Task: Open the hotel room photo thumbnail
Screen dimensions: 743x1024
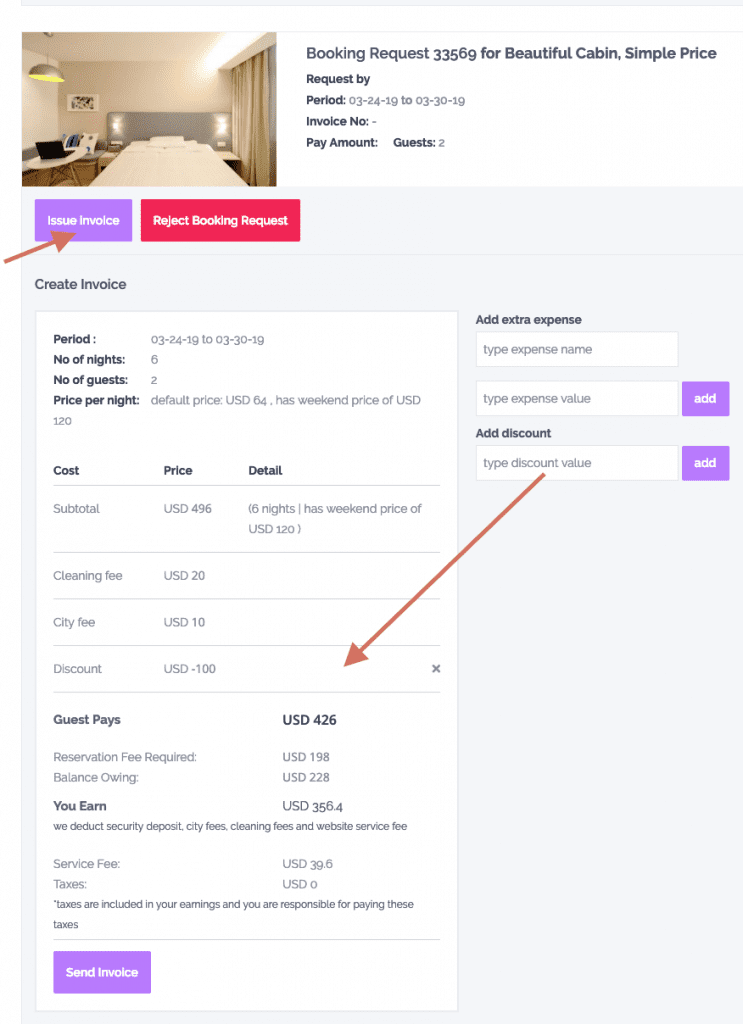Action: point(148,109)
